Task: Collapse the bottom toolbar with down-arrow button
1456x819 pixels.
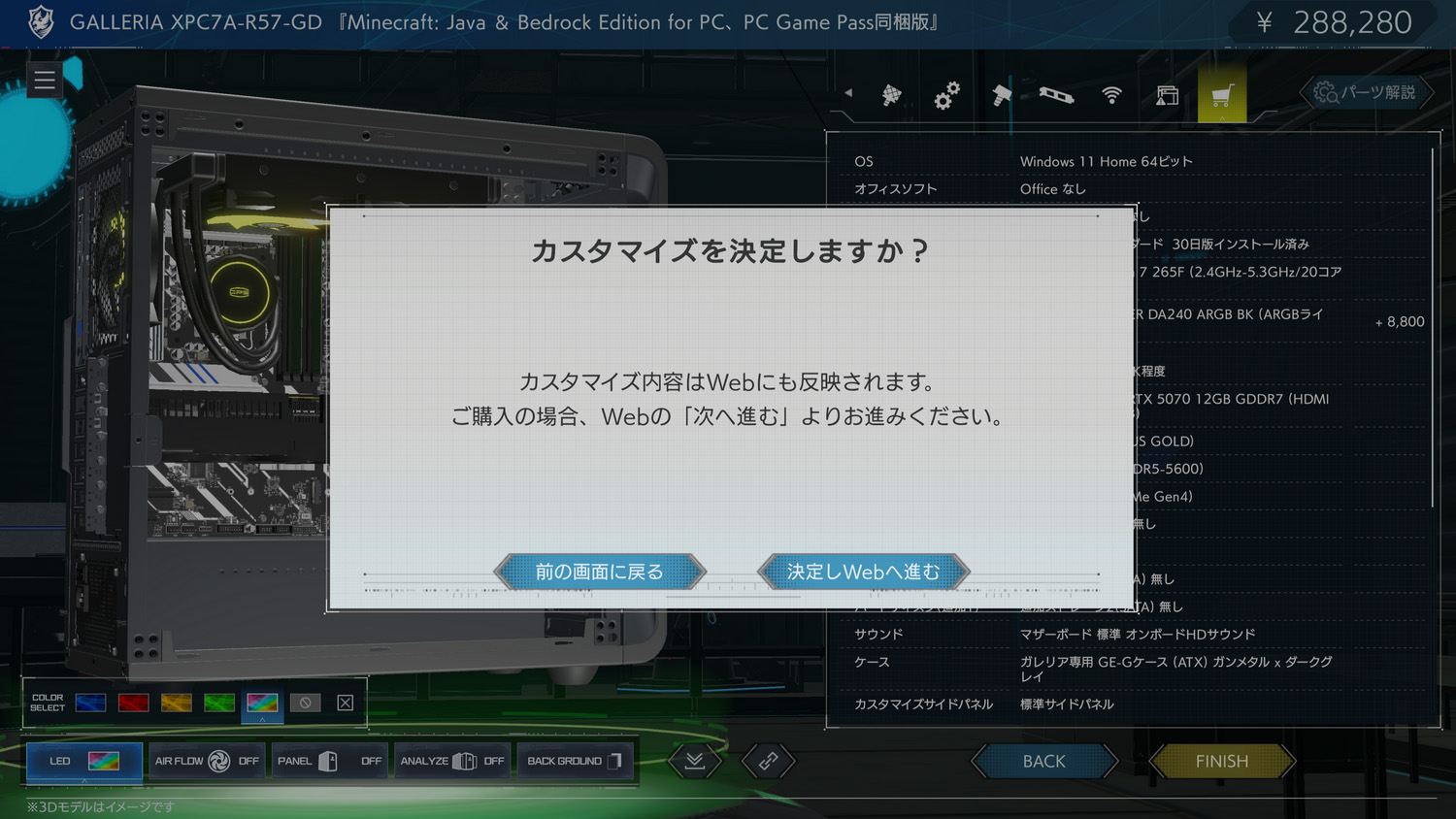Action: tap(695, 761)
